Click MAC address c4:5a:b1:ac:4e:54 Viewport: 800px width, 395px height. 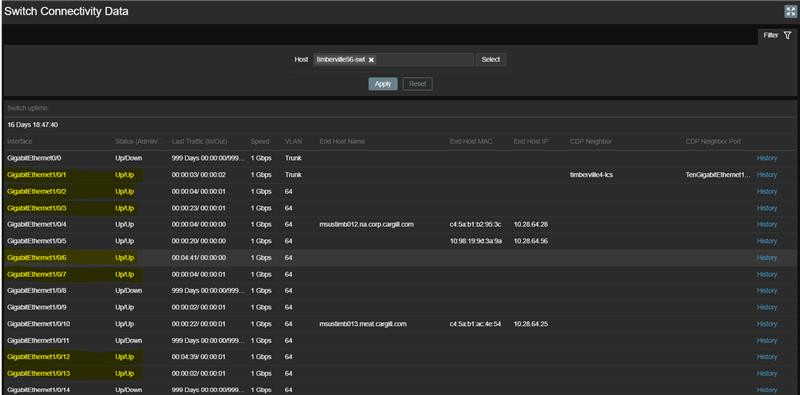point(475,324)
